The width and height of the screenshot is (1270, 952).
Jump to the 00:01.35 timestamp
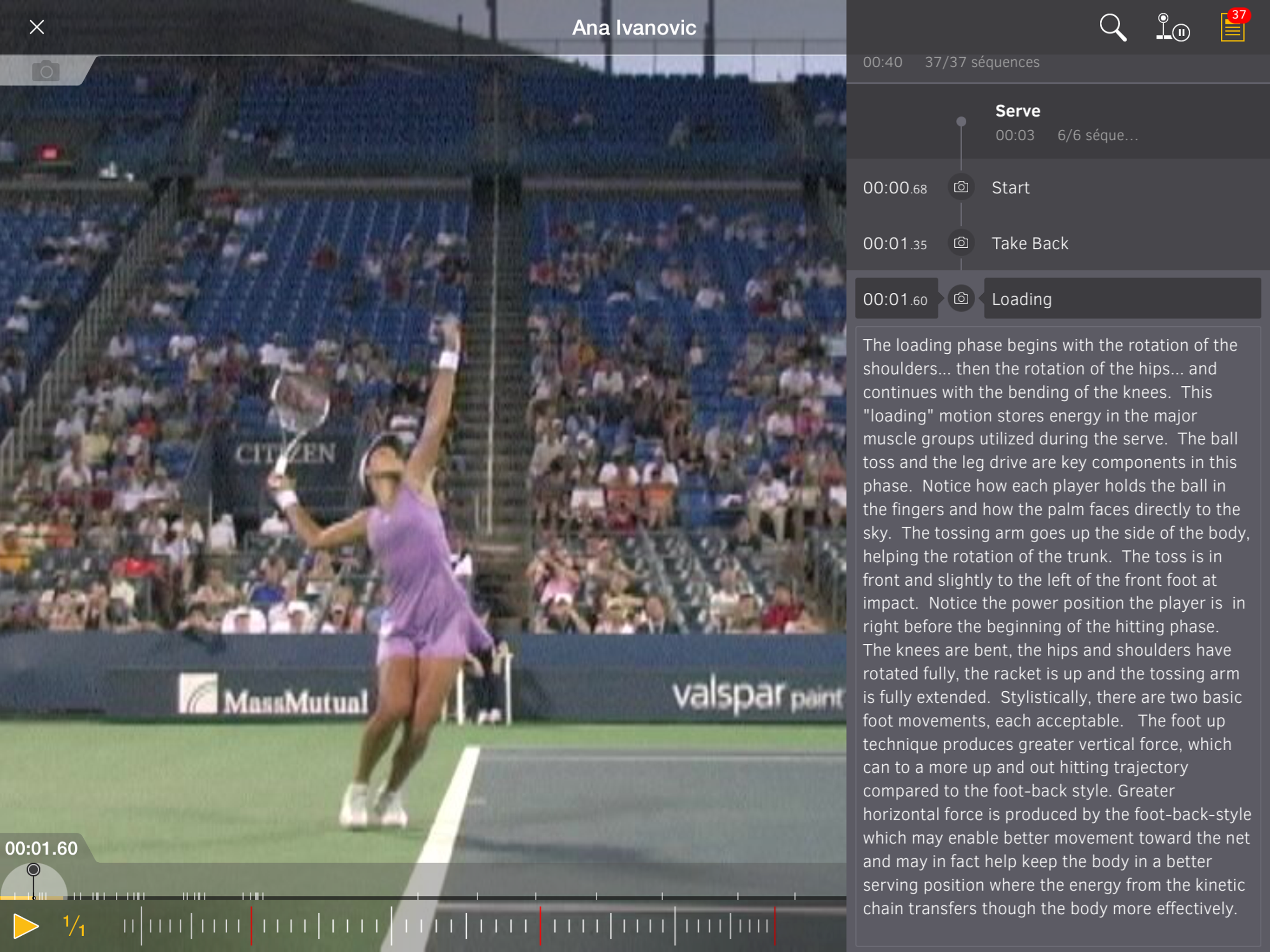click(894, 244)
